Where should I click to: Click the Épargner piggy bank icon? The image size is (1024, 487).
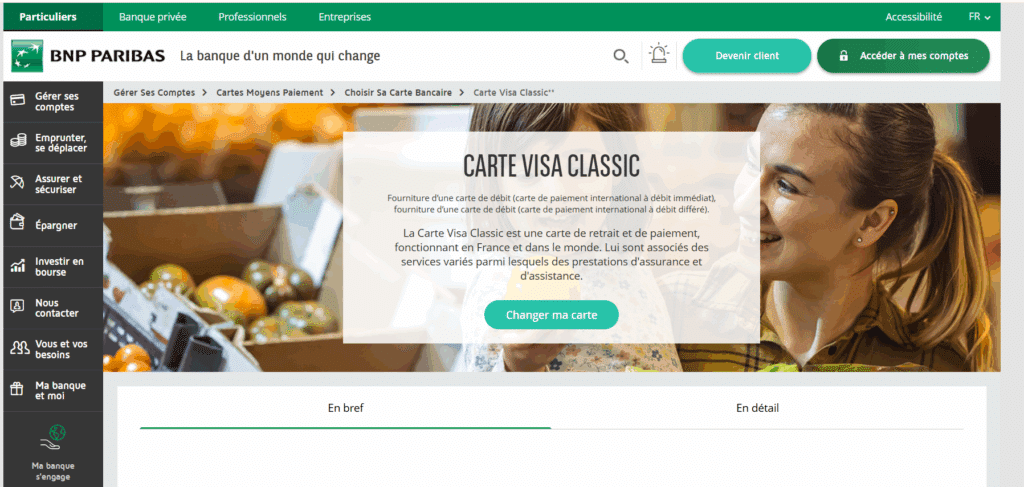(x=18, y=225)
